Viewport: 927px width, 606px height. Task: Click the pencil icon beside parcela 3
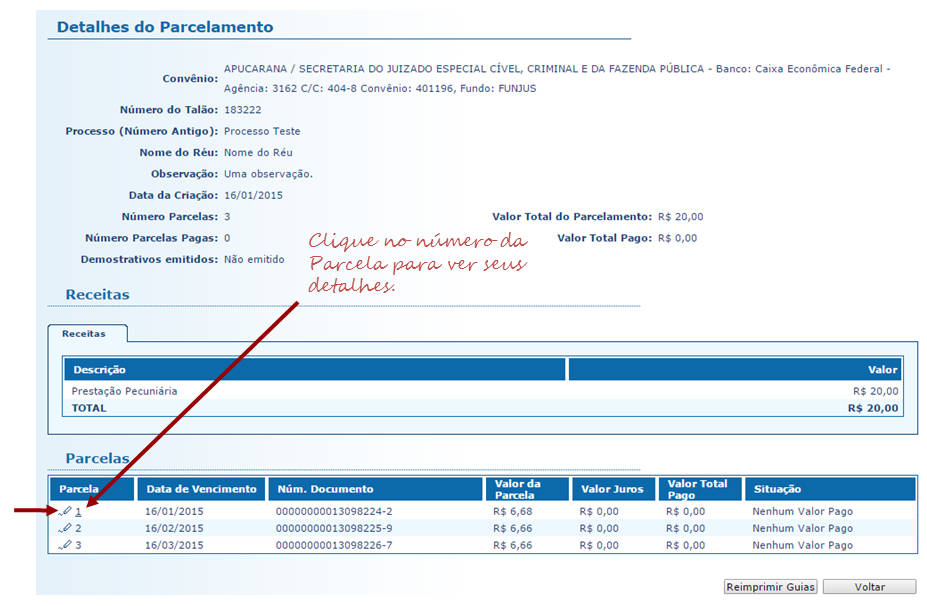[65, 545]
